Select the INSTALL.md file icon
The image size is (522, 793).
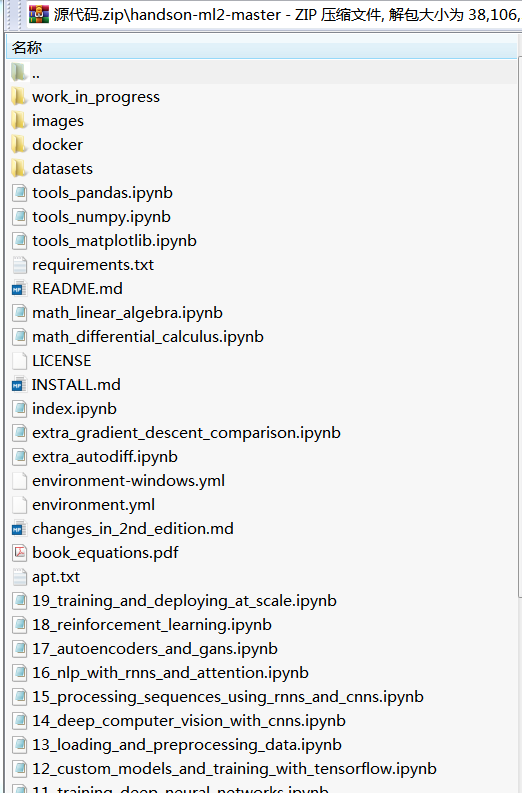click(x=19, y=385)
